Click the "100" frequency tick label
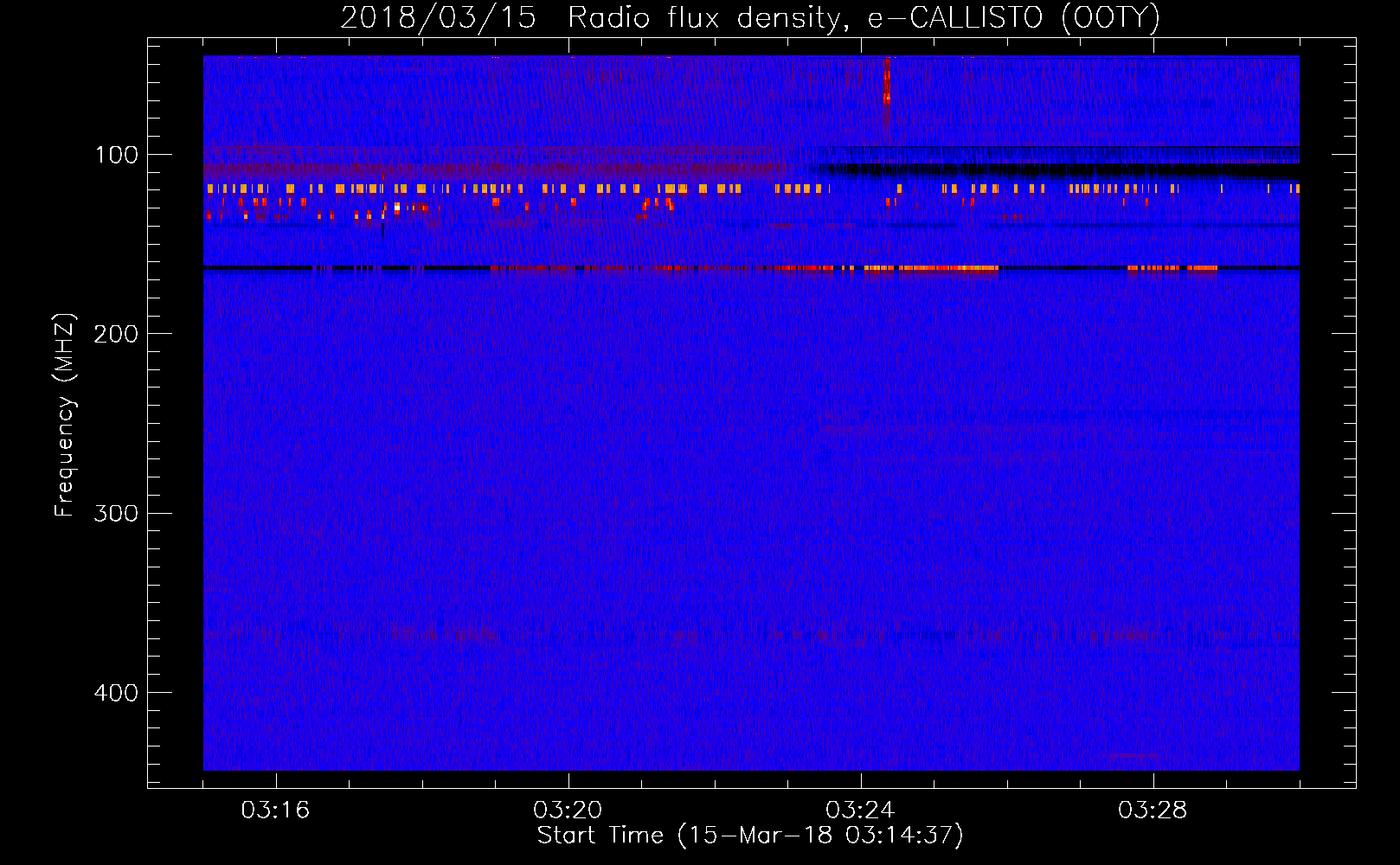 coord(117,155)
